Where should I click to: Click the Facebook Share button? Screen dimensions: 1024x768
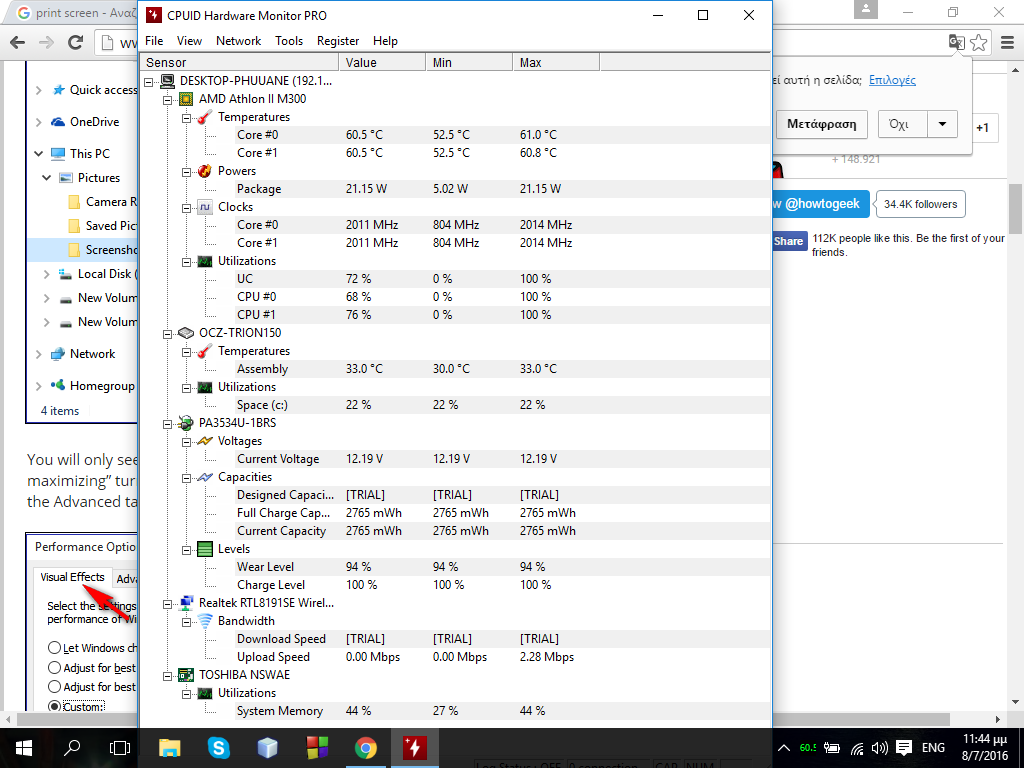point(789,241)
